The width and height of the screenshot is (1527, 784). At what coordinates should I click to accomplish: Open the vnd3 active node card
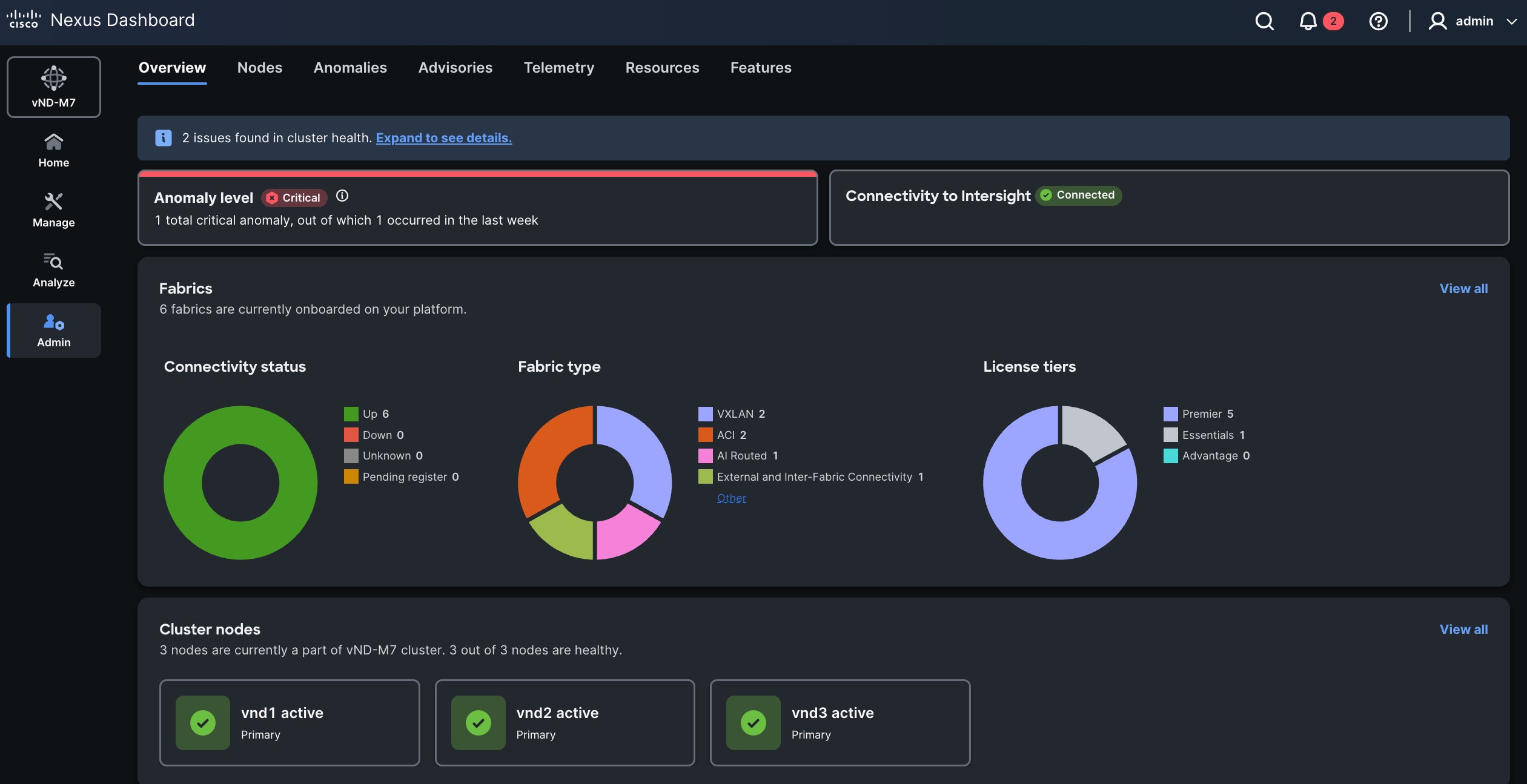pos(840,723)
